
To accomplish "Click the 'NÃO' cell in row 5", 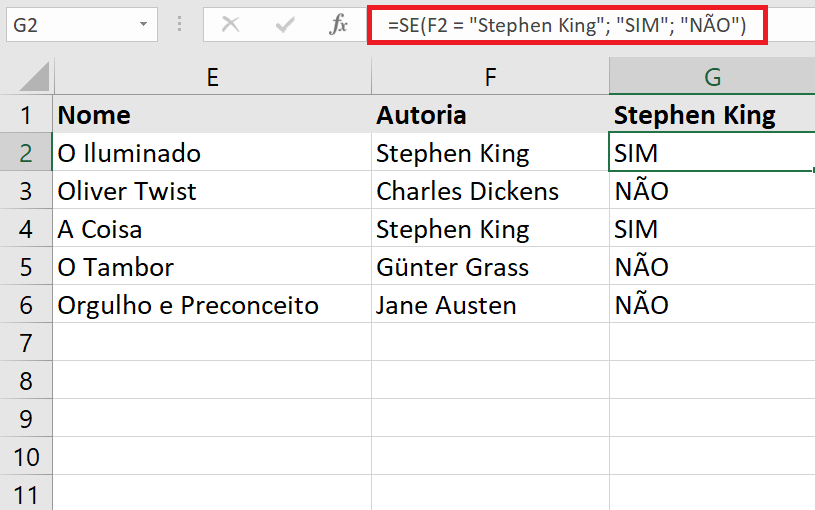I will (712, 266).
